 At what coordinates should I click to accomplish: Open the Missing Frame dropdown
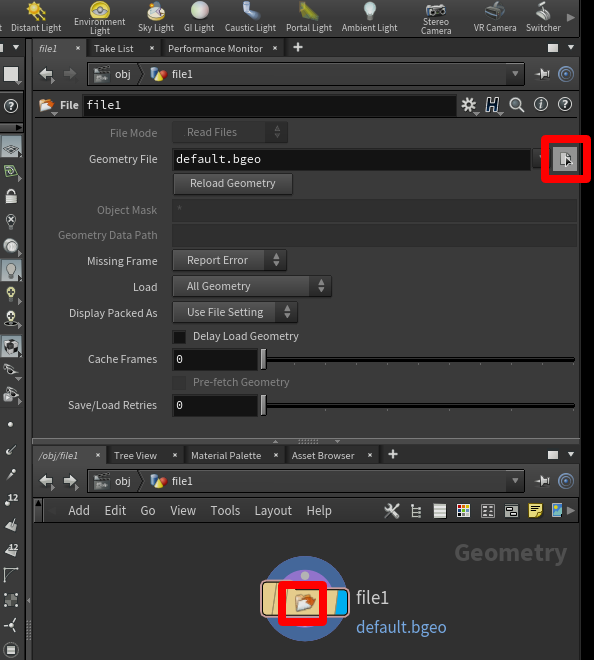click(x=229, y=261)
